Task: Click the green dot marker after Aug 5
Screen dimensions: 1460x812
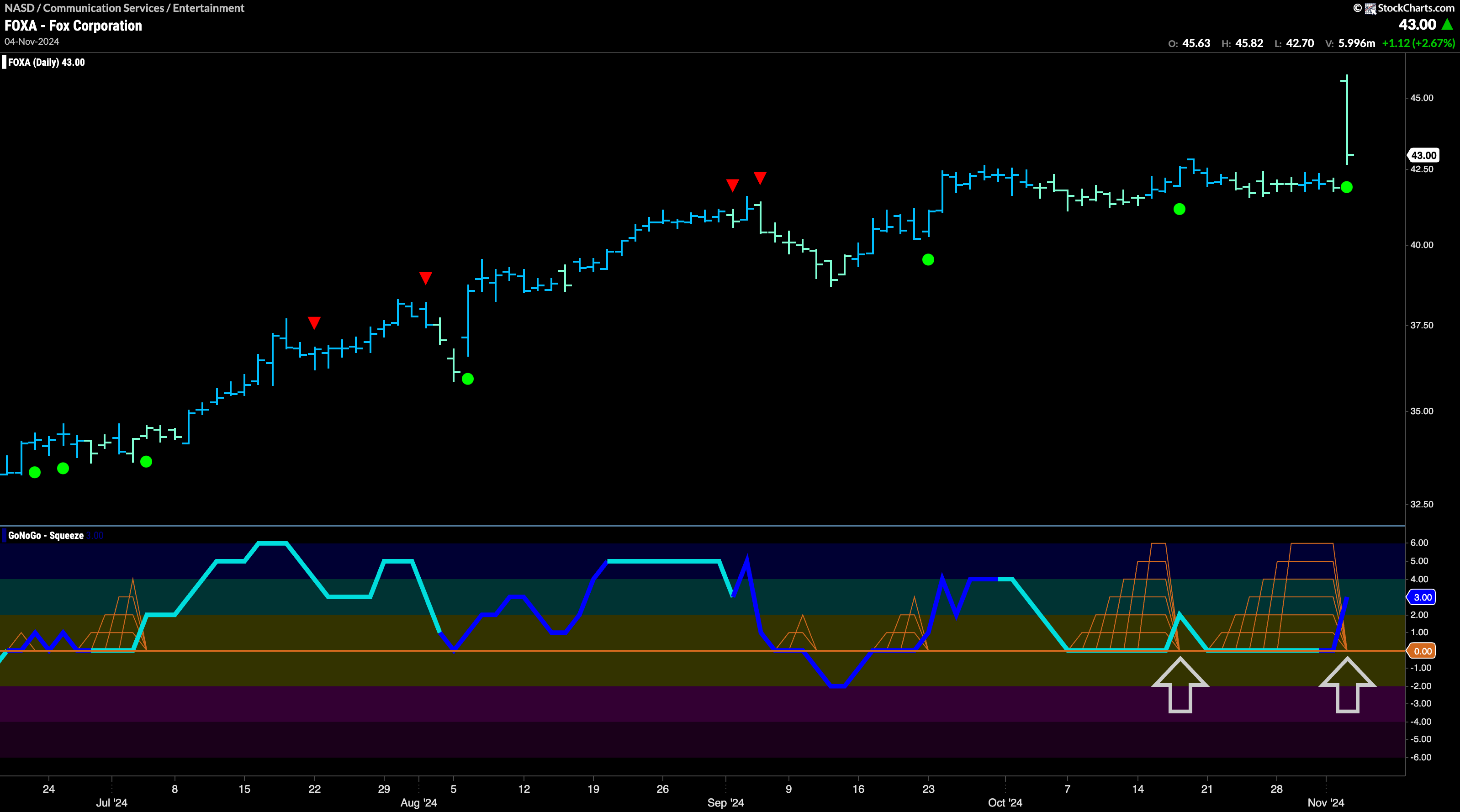Action: (x=468, y=379)
